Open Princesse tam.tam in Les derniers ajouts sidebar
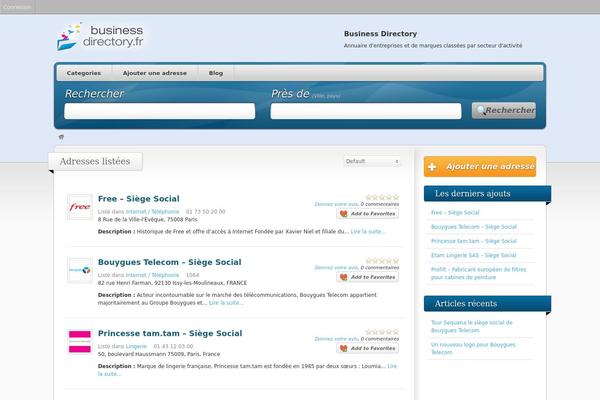The height and width of the screenshot is (400, 600). [474, 241]
